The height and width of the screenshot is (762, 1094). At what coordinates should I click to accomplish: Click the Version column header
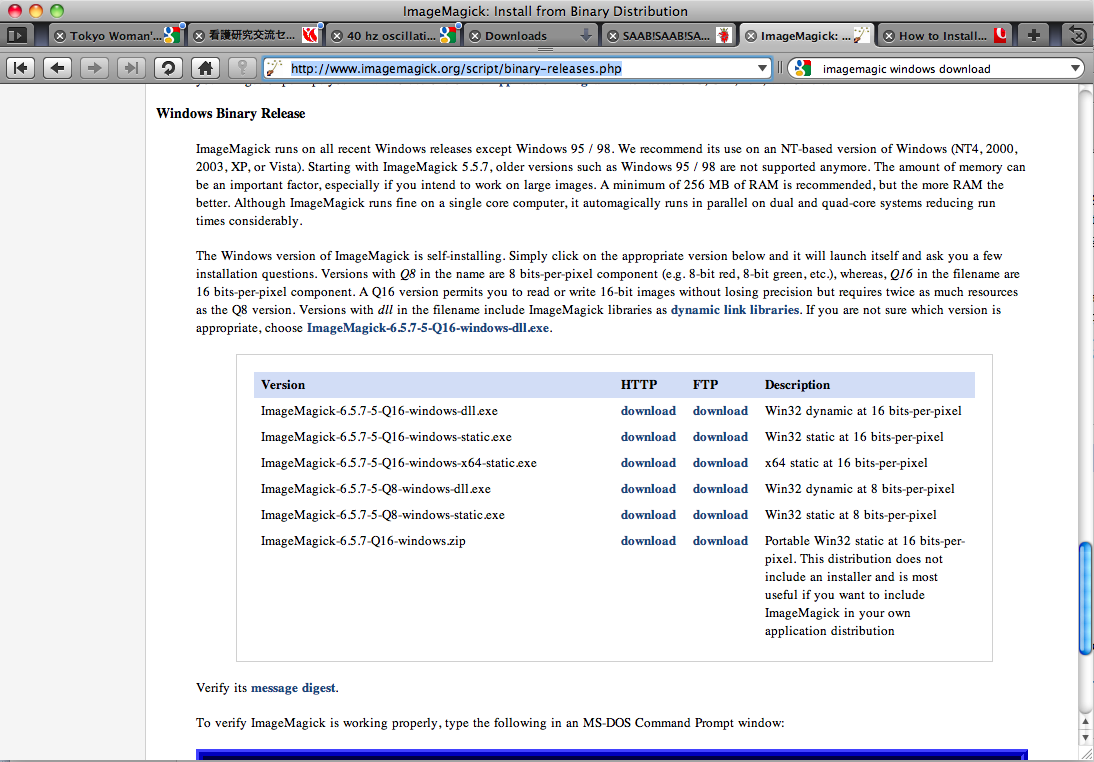click(283, 384)
